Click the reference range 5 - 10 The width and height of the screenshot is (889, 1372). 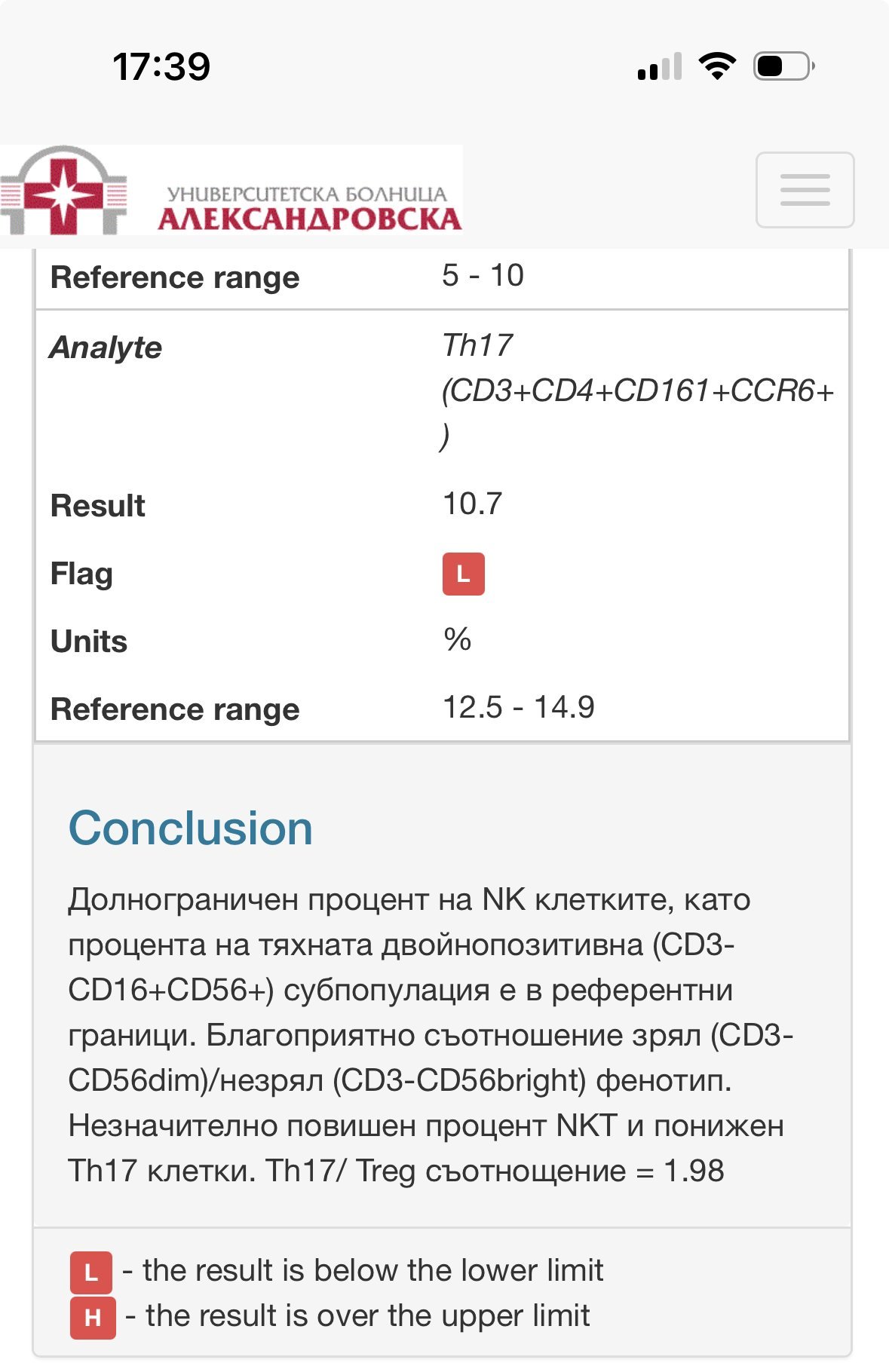click(x=483, y=275)
